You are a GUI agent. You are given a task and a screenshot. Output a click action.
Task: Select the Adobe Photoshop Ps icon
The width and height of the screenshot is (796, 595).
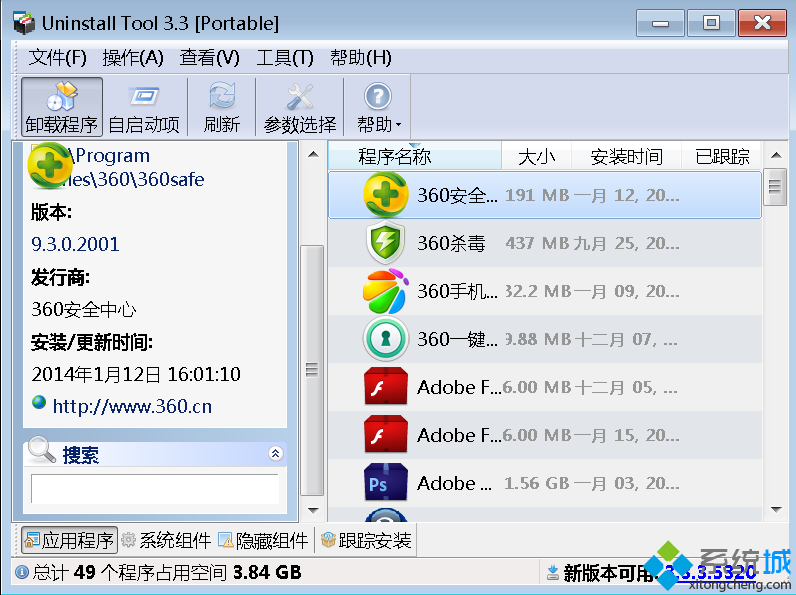(x=386, y=483)
